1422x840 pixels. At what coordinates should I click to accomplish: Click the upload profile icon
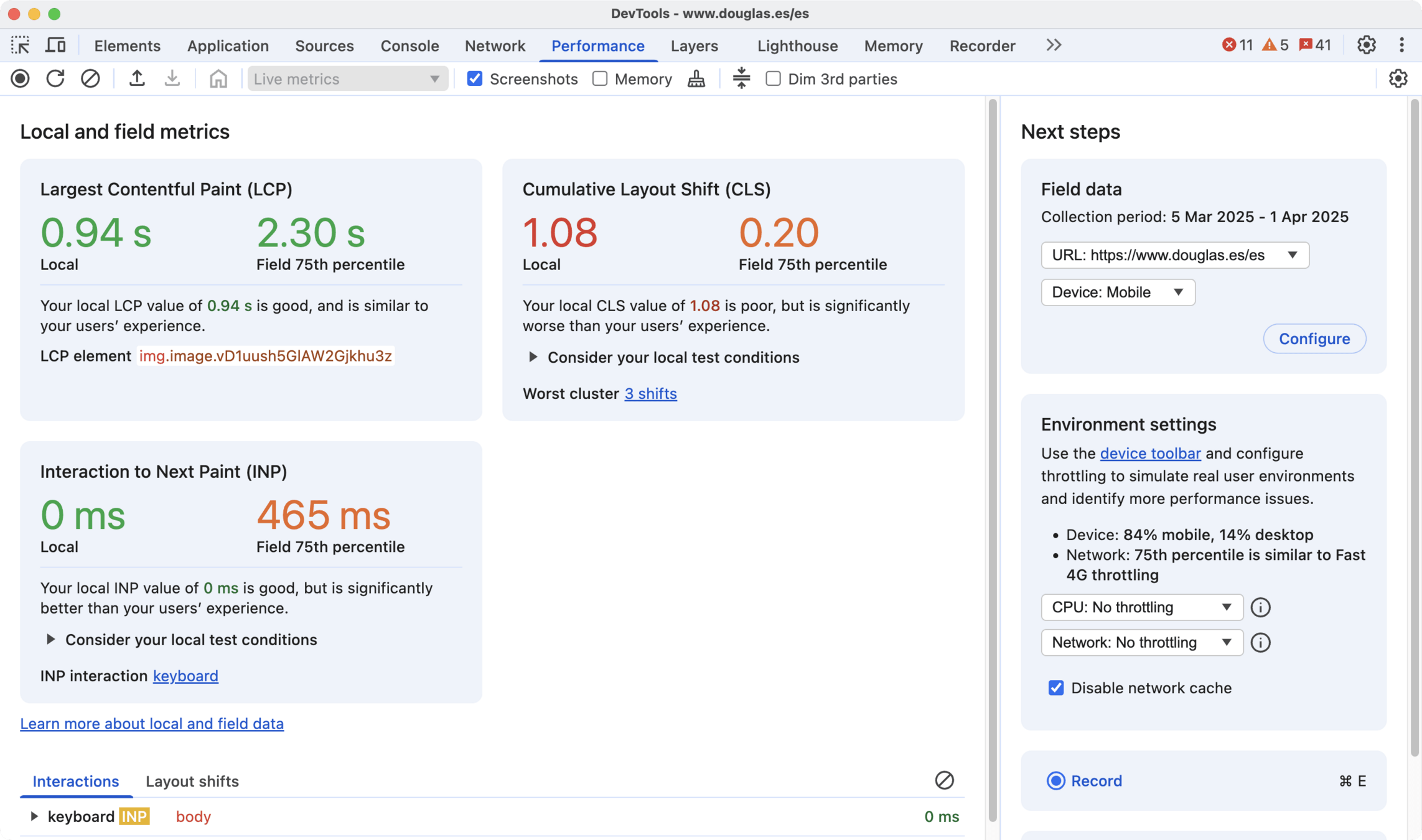pos(137,79)
